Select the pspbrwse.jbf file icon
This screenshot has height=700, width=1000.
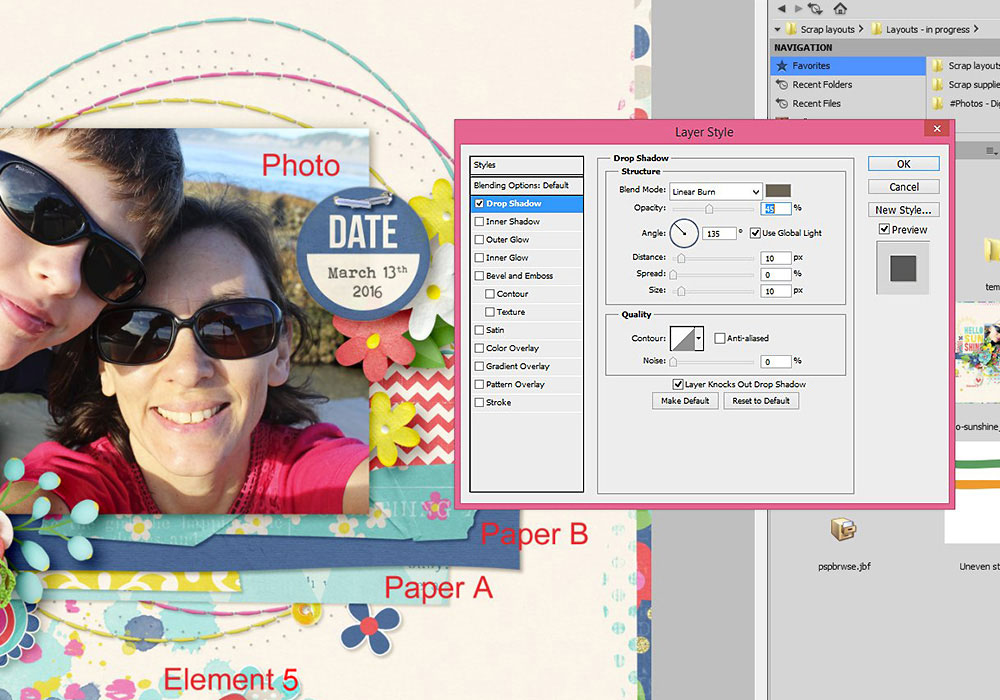[x=844, y=529]
